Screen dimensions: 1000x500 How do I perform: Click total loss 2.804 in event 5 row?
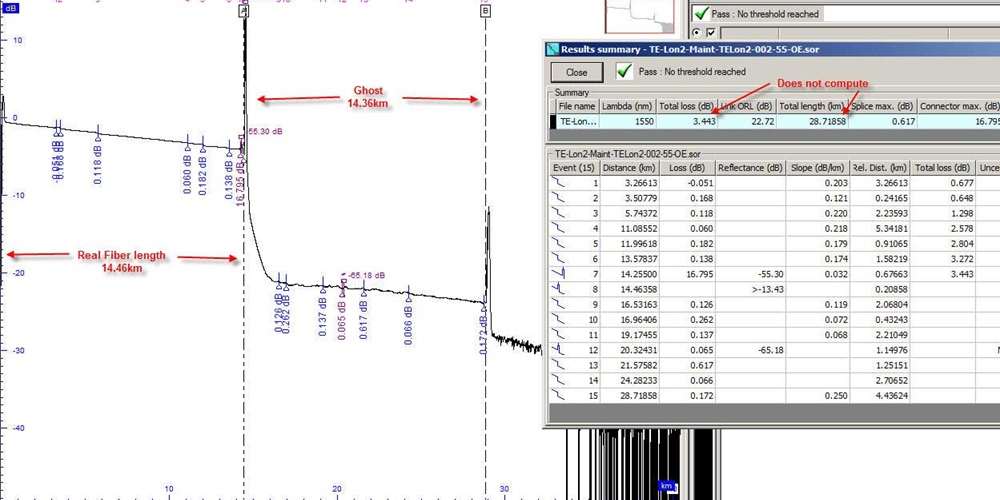pos(943,244)
